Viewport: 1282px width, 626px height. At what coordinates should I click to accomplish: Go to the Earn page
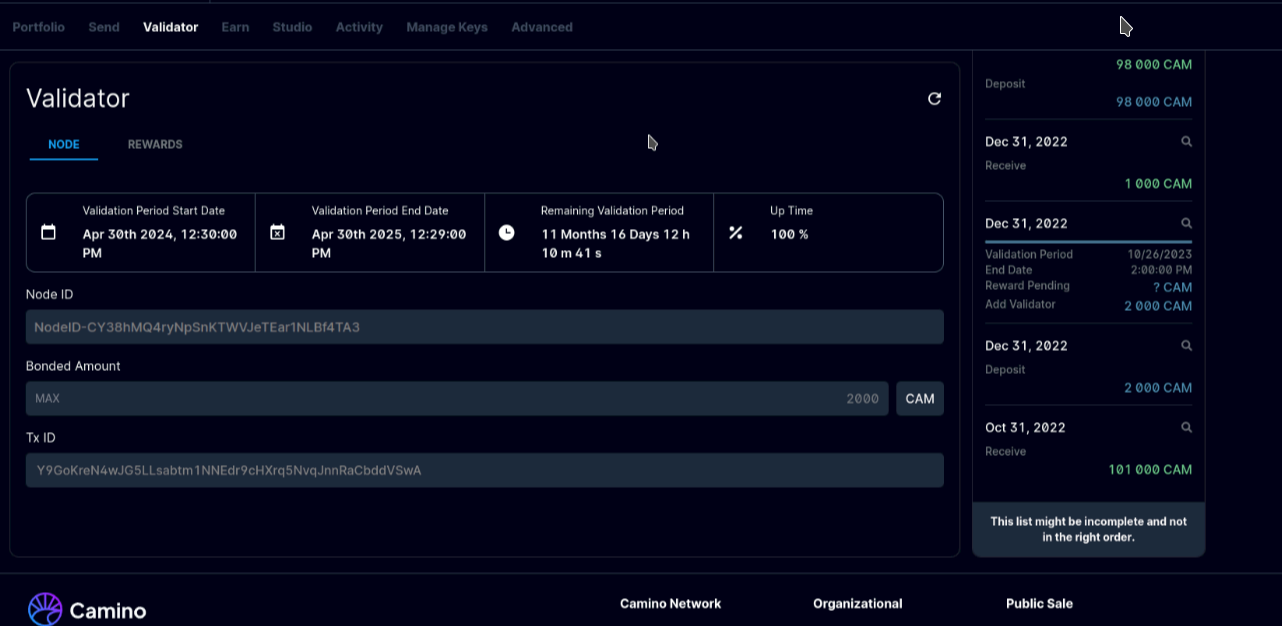(x=235, y=27)
